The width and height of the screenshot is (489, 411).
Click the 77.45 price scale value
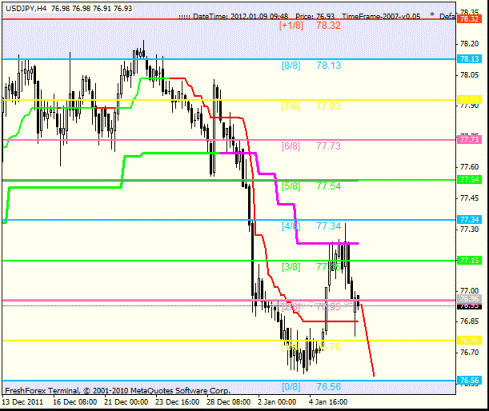[x=469, y=198]
